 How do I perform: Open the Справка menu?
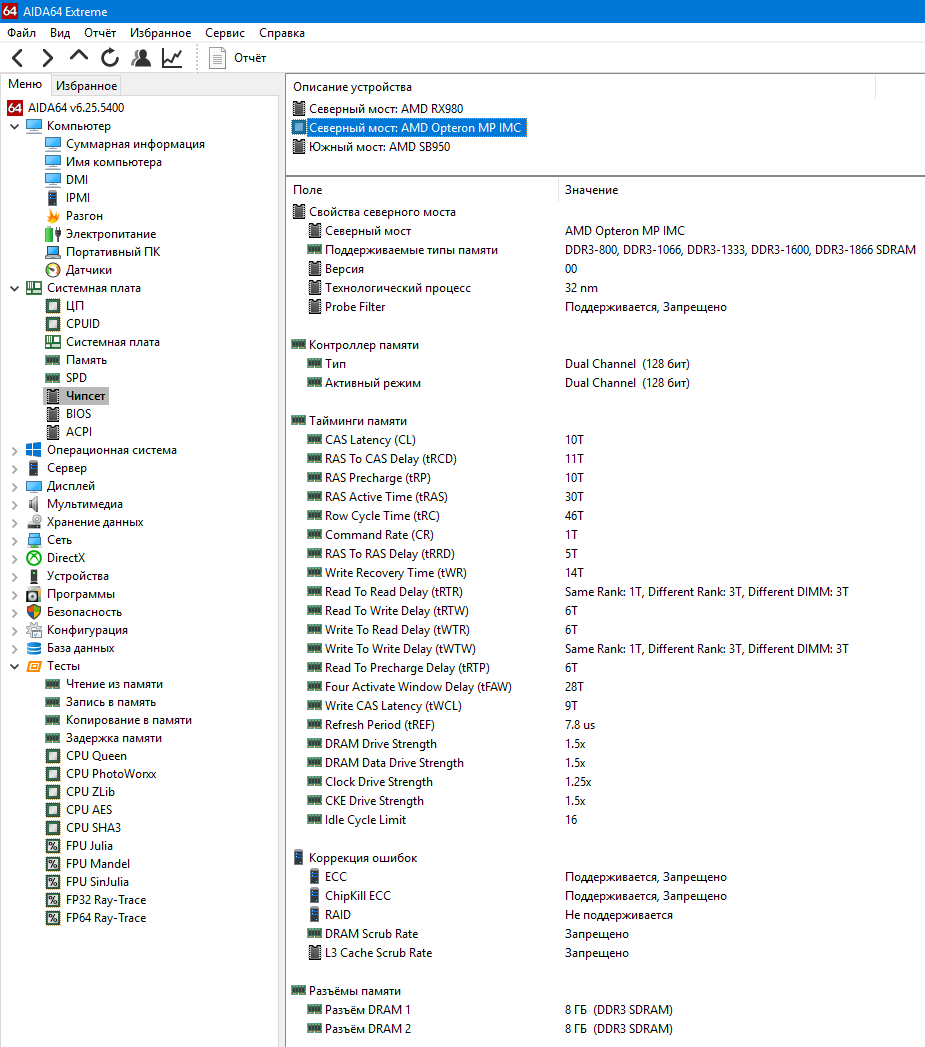pyautogui.click(x=281, y=33)
